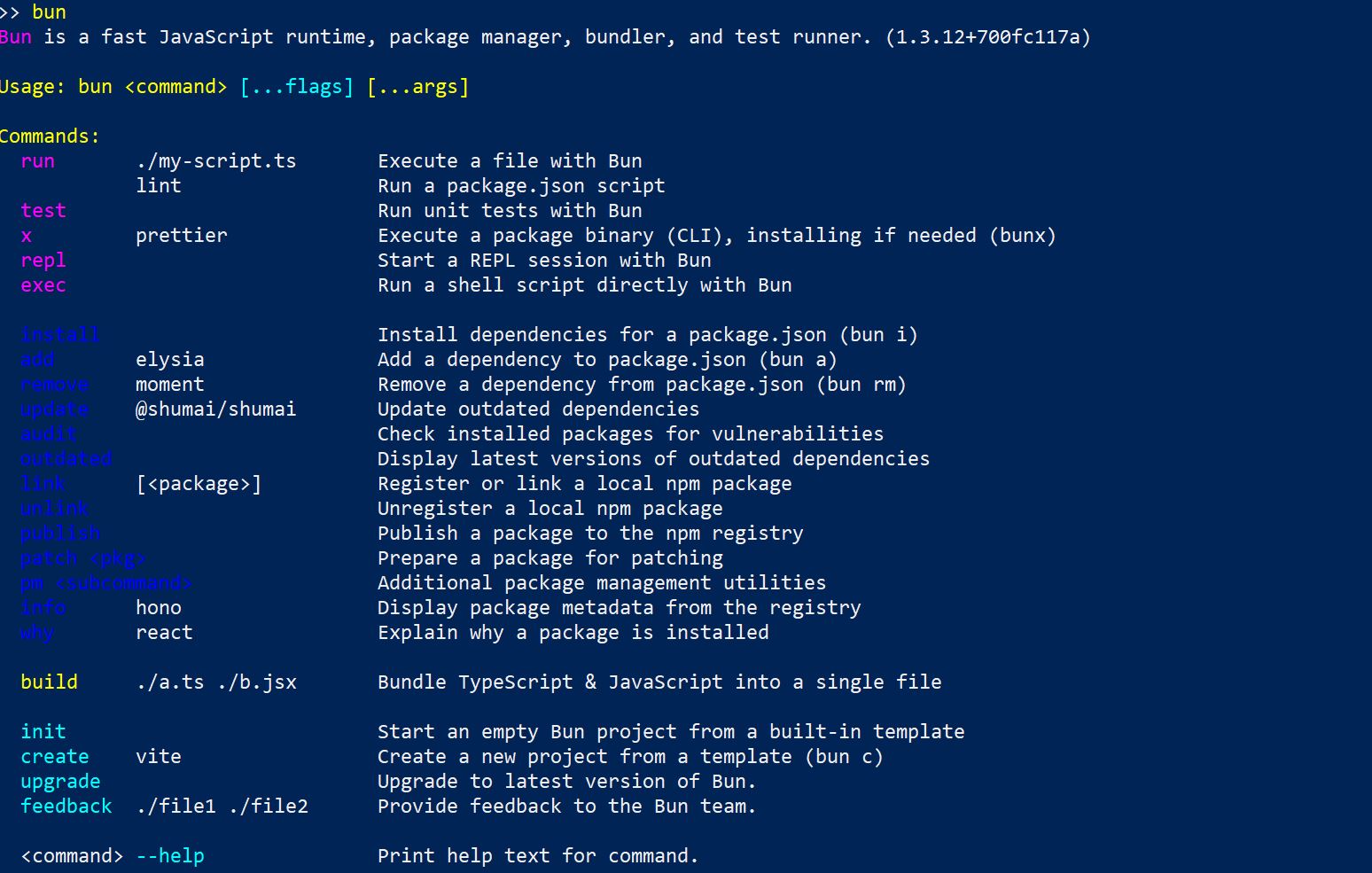
Task: Click the 'install' command in dark blue
Action: (x=60, y=335)
